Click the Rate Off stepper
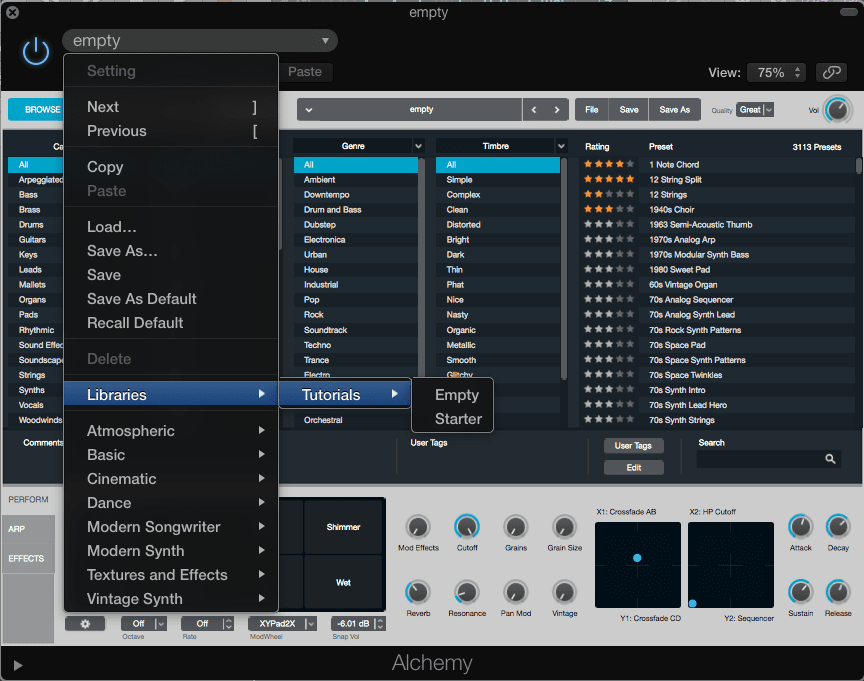The height and width of the screenshot is (681, 864). (x=228, y=624)
